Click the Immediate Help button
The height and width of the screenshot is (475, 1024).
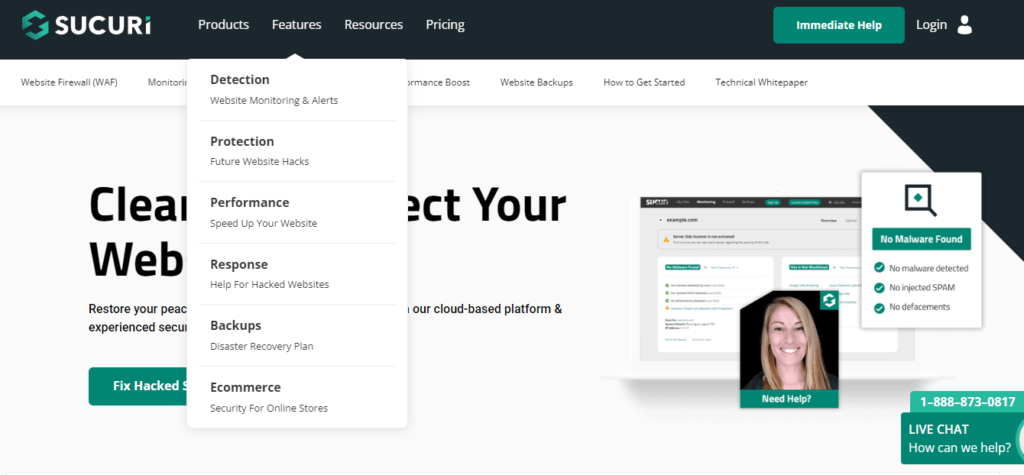coord(839,25)
